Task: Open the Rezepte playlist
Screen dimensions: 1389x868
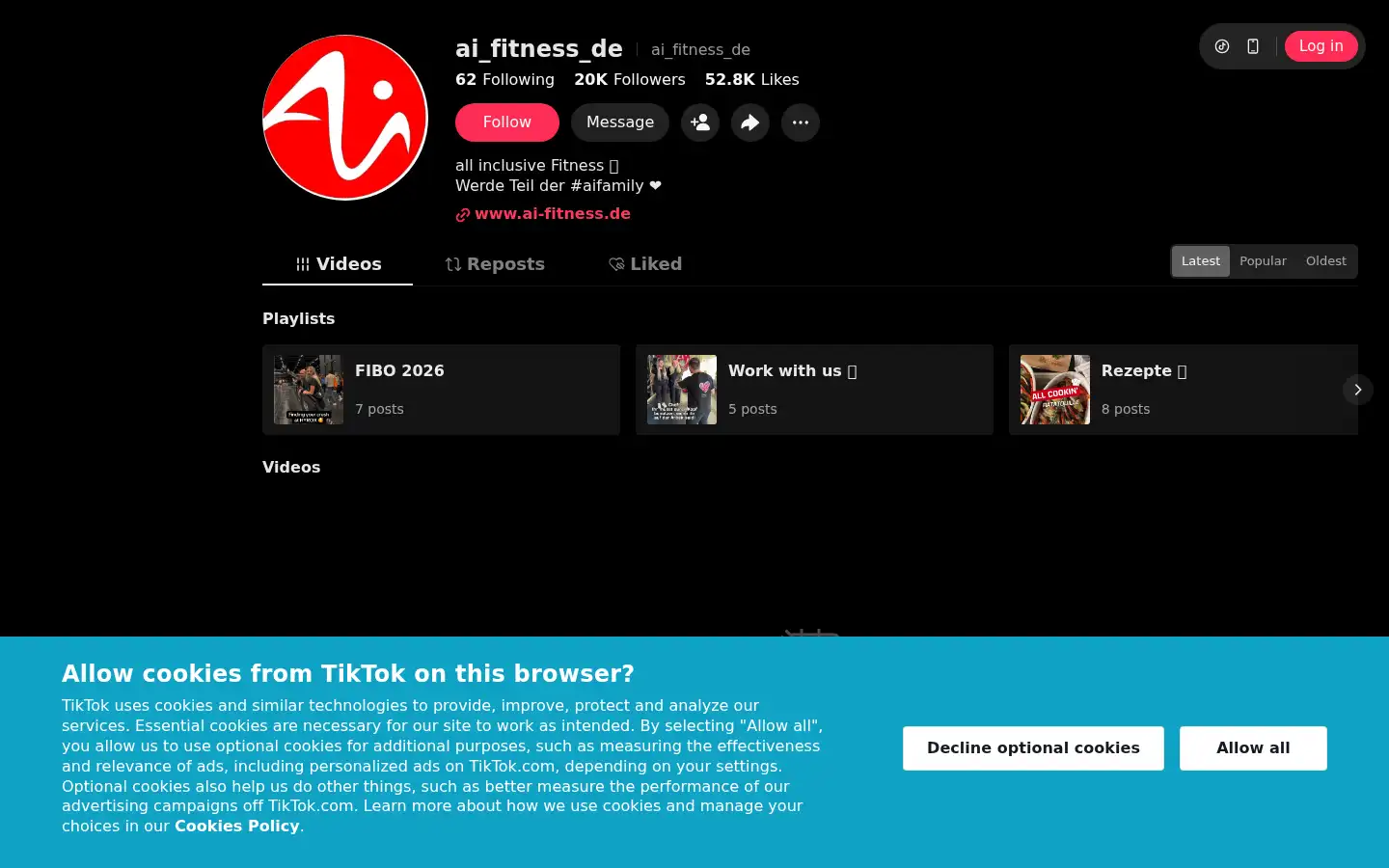Action: coord(1184,390)
